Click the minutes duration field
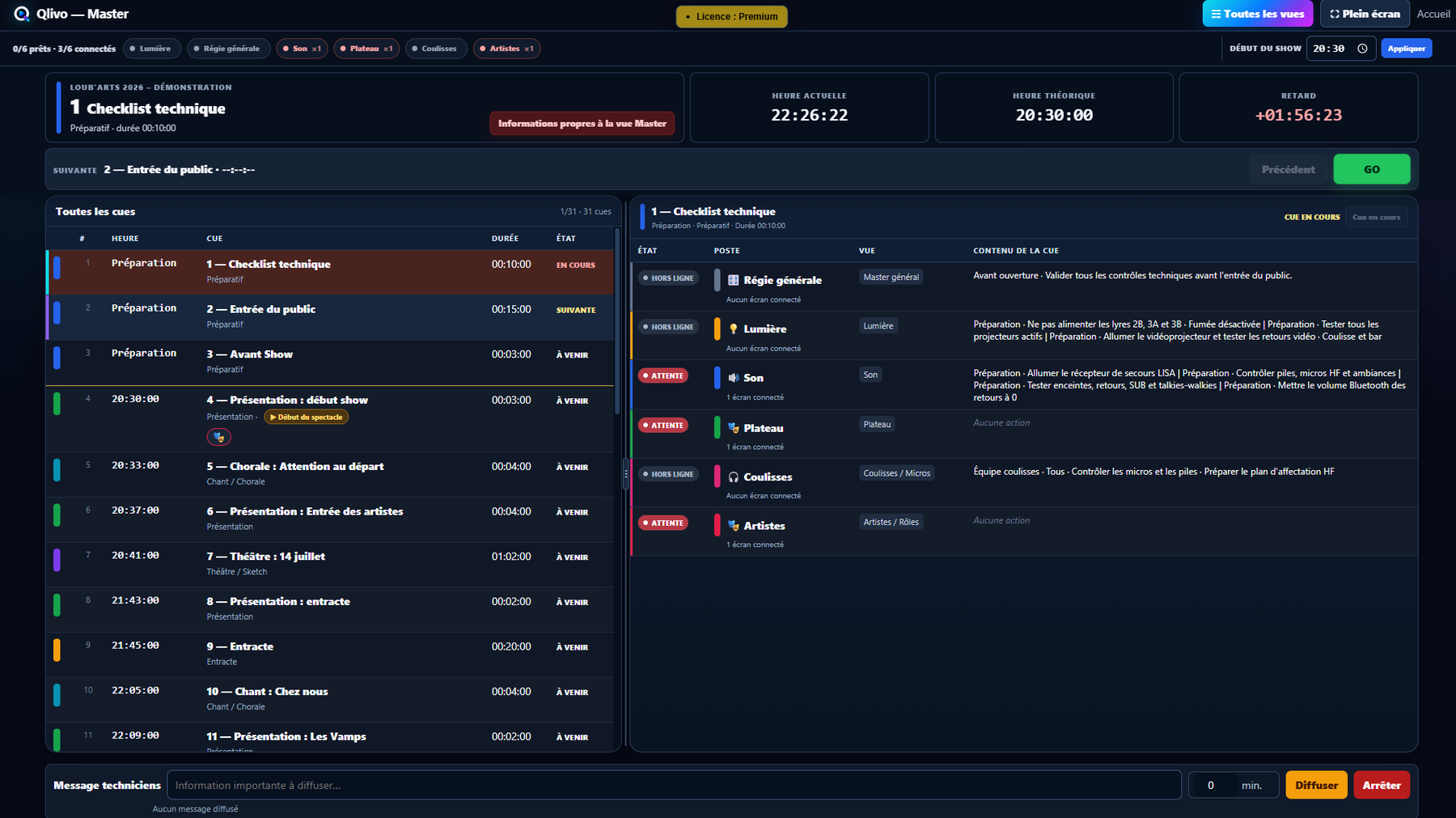1456x818 pixels. point(1233,785)
